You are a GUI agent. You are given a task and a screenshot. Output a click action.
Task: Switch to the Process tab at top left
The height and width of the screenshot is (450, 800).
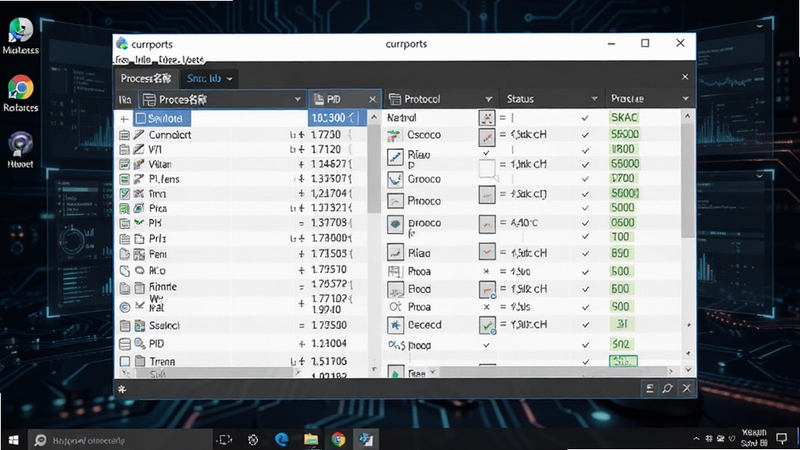146,78
